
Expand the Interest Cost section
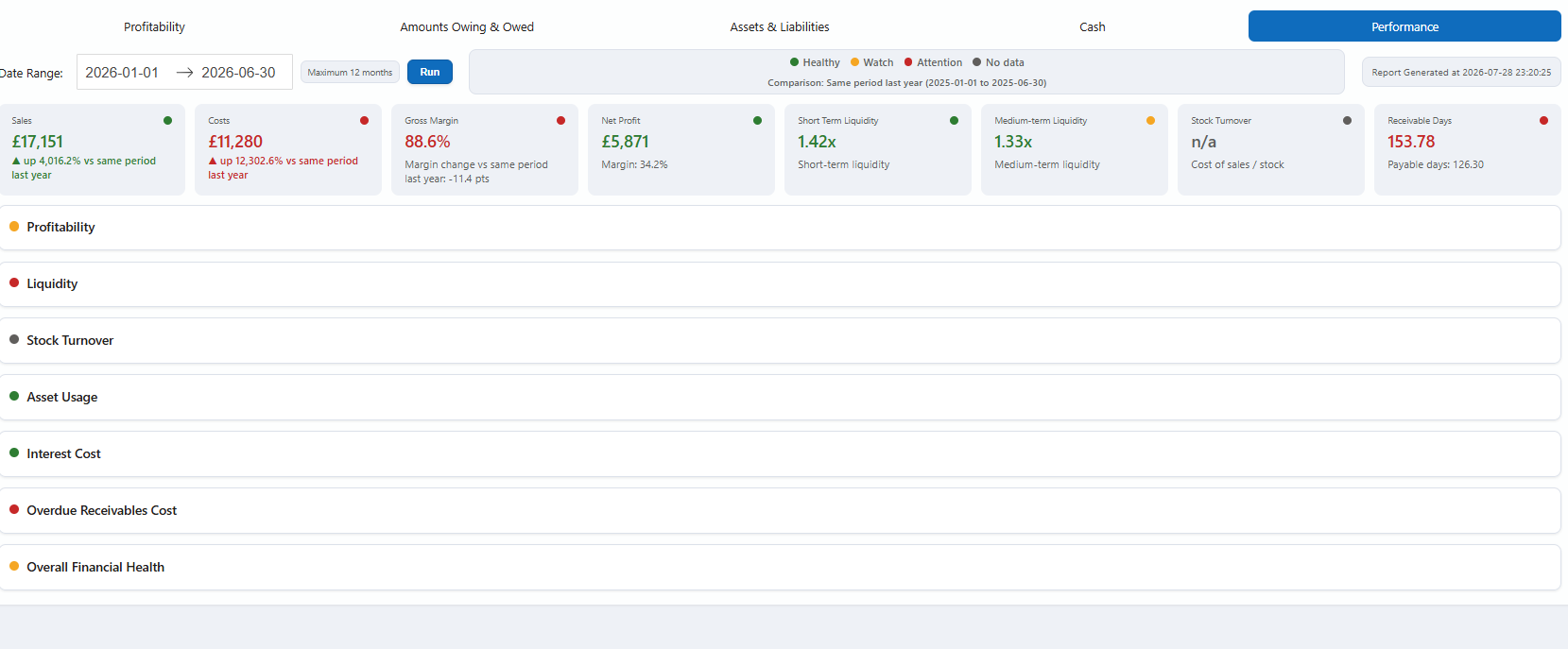point(780,454)
